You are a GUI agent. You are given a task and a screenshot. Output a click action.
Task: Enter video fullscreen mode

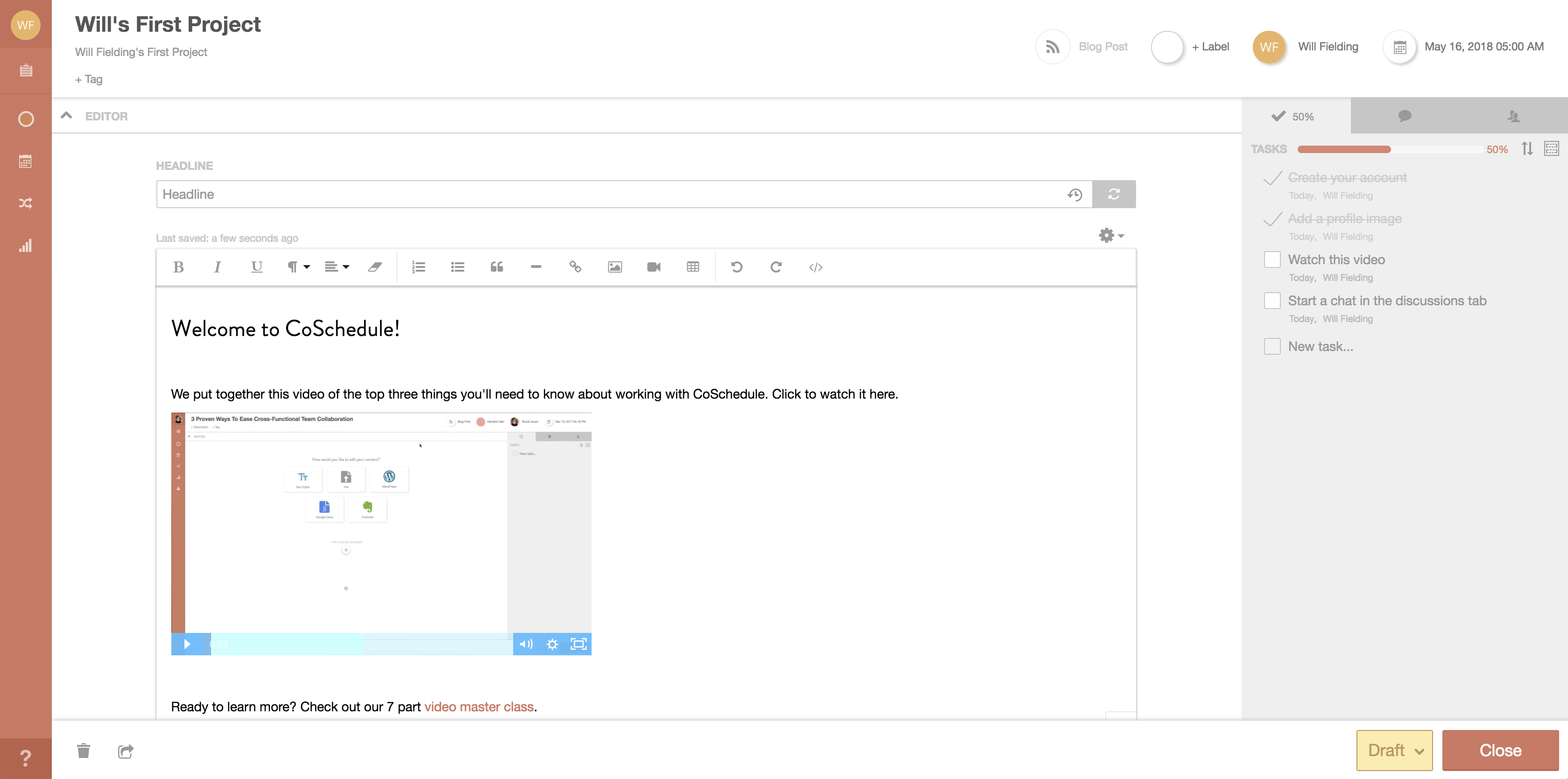pyautogui.click(x=578, y=644)
